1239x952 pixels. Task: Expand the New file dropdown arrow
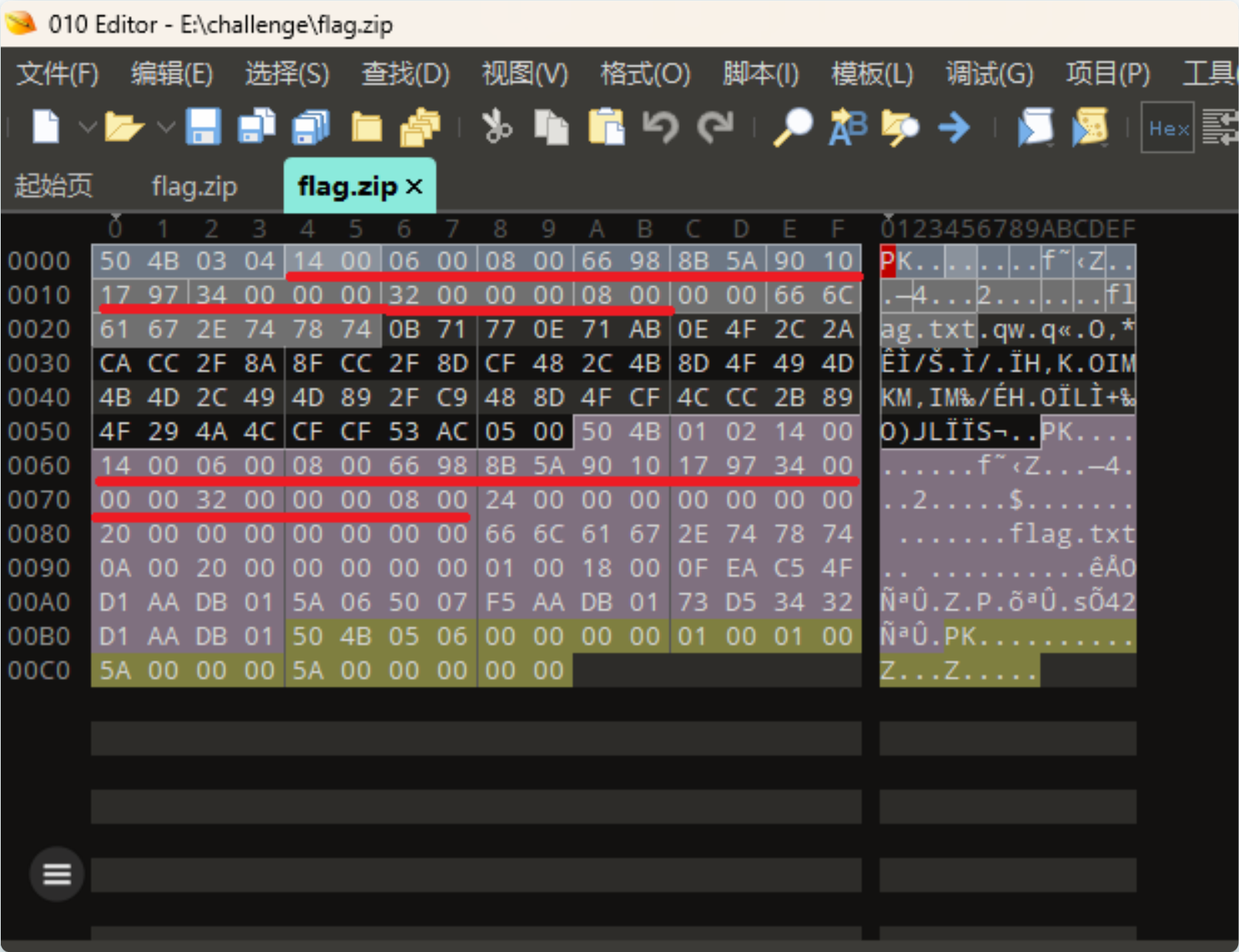pyautogui.click(x=87, y=127)
